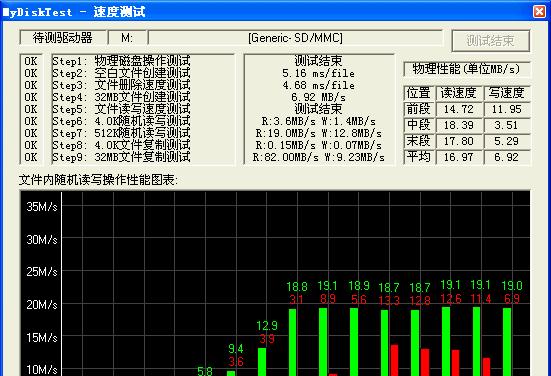Viewport: 551px width, 376px height.
Task: Select Step9 32MB文件复制测试 entry
Action: point(121,157)
